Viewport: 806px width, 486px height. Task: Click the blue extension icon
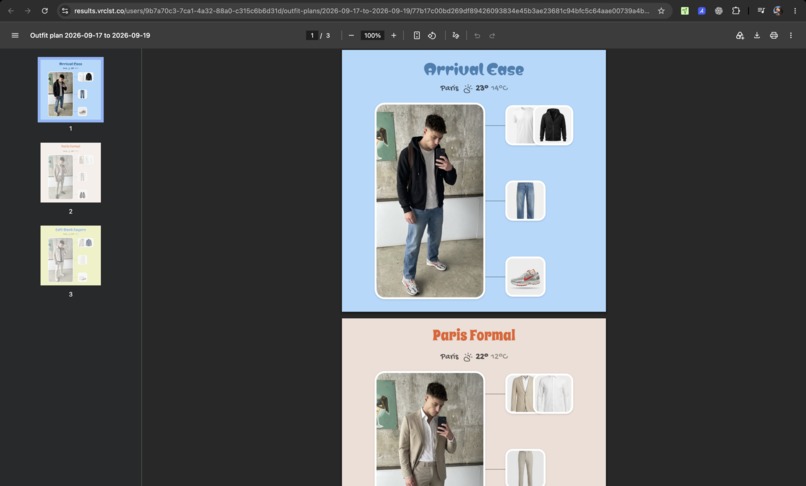(702, 11)
